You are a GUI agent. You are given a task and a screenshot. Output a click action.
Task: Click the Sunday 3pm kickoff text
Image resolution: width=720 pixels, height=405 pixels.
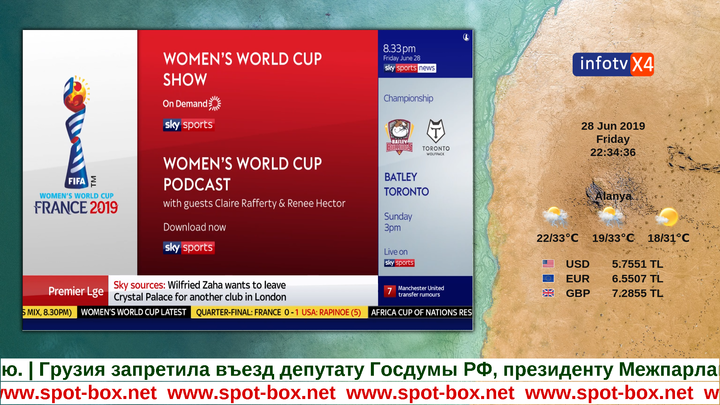(x=398, y=222)
